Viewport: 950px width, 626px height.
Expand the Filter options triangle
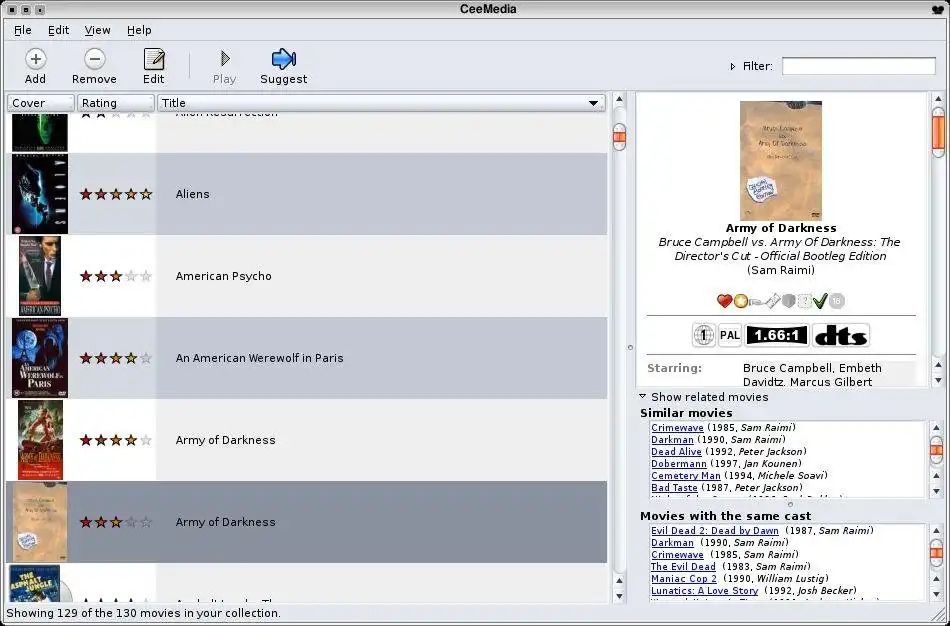732,67
